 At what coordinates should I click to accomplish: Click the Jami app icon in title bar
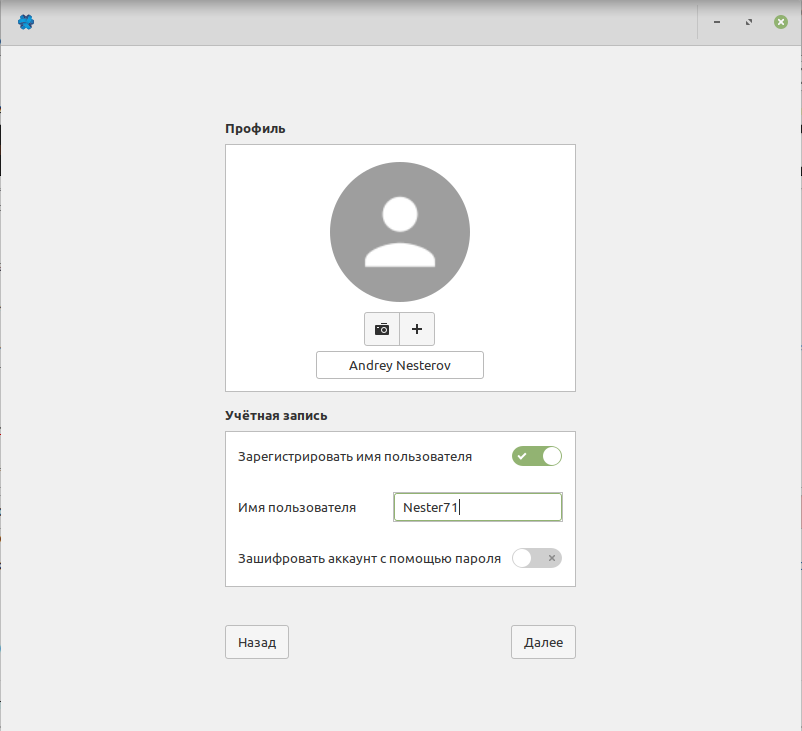[26, 21]
